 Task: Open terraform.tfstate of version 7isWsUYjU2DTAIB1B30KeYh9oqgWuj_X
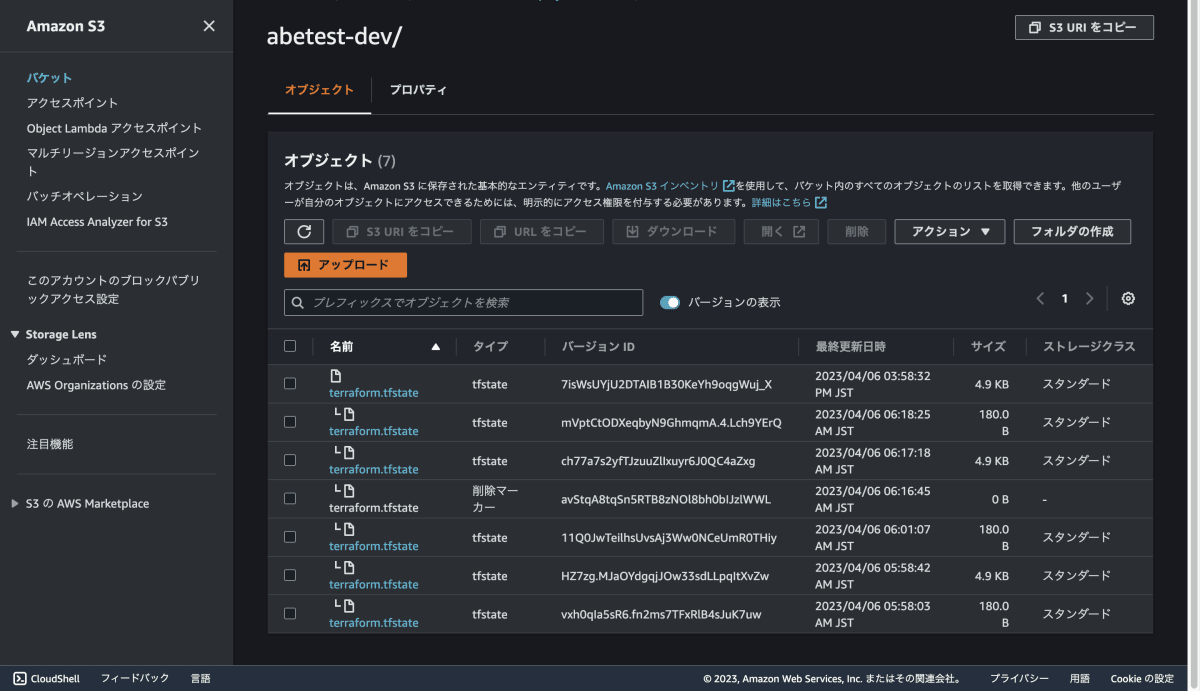(373, 393)
